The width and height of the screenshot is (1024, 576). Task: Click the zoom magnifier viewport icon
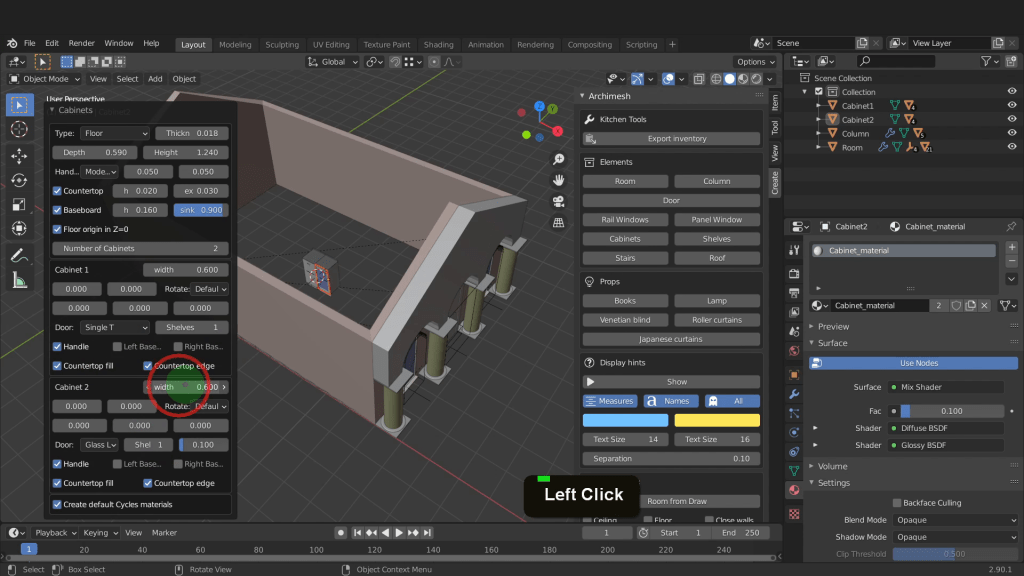point(559,160)
